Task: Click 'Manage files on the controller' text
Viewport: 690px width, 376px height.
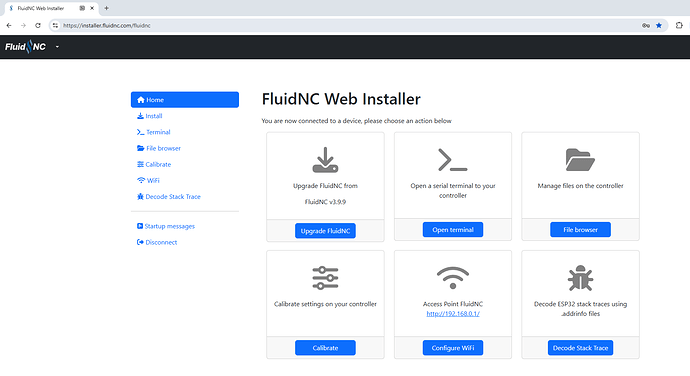Action: coord(580,186)
